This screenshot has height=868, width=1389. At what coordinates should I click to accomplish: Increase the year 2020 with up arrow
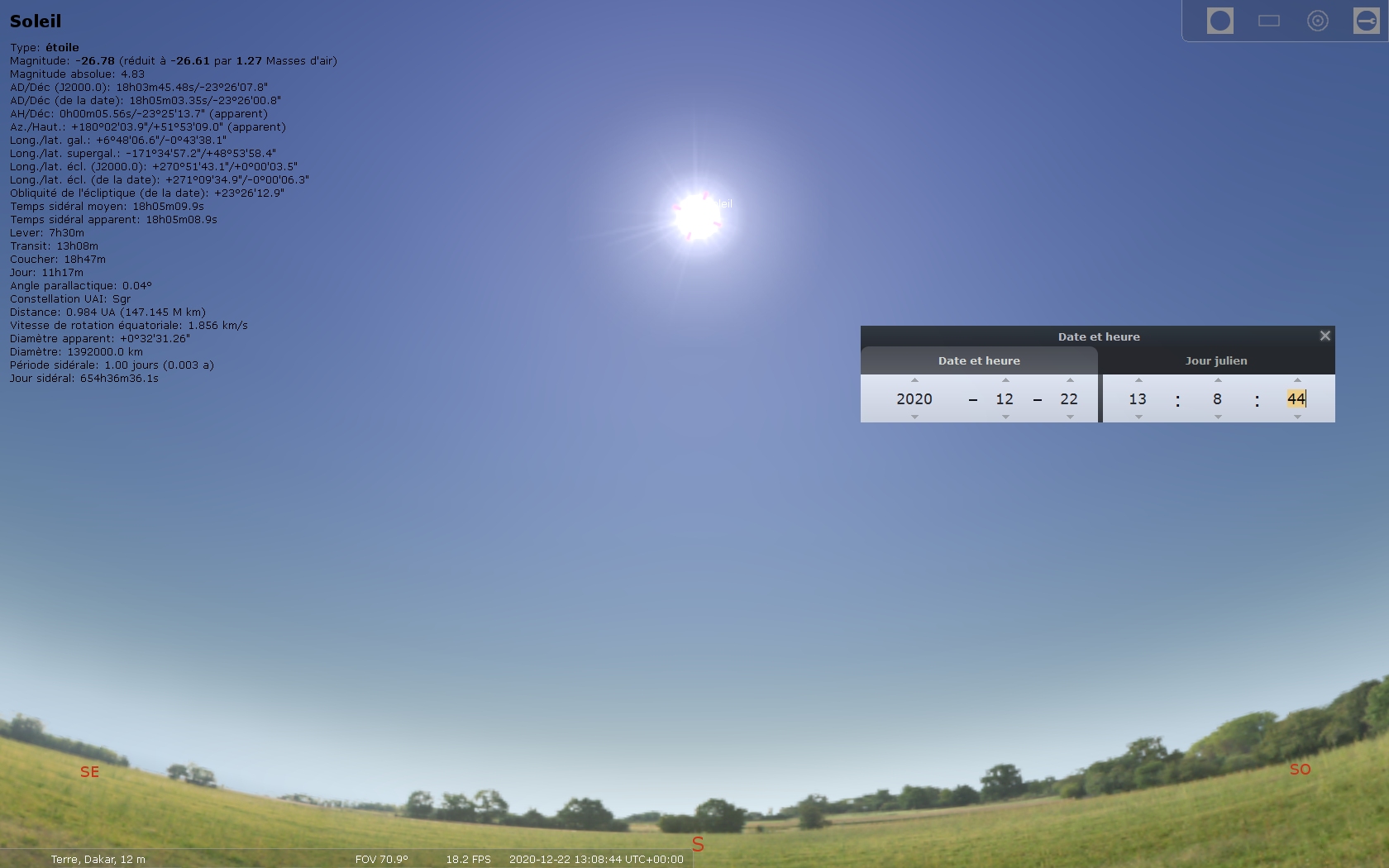click(x=914, y=380)
